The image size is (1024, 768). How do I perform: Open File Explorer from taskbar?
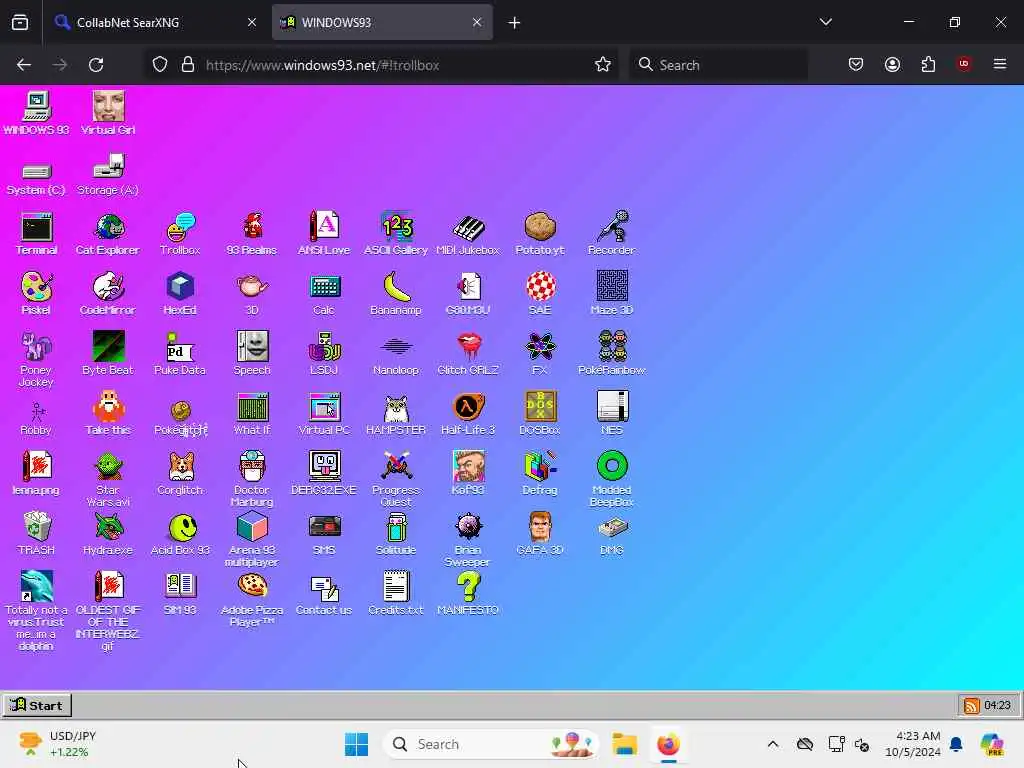click(x=624, y=744)
